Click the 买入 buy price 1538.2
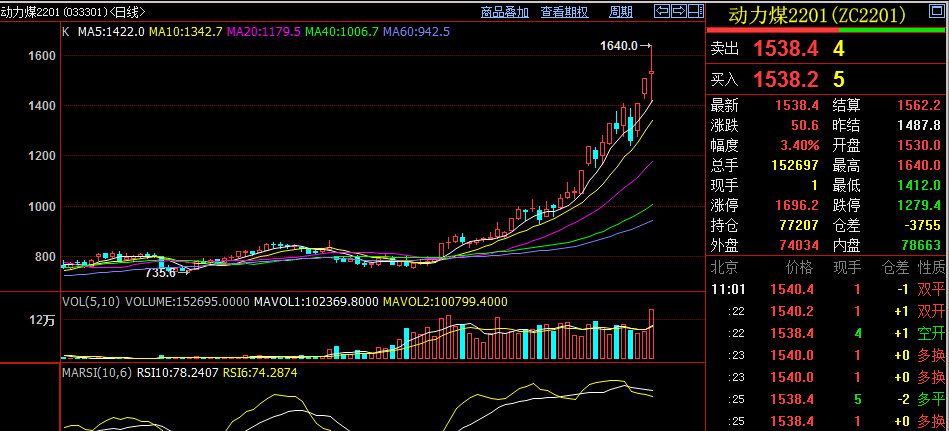949x431 pixels. [785, 78]
